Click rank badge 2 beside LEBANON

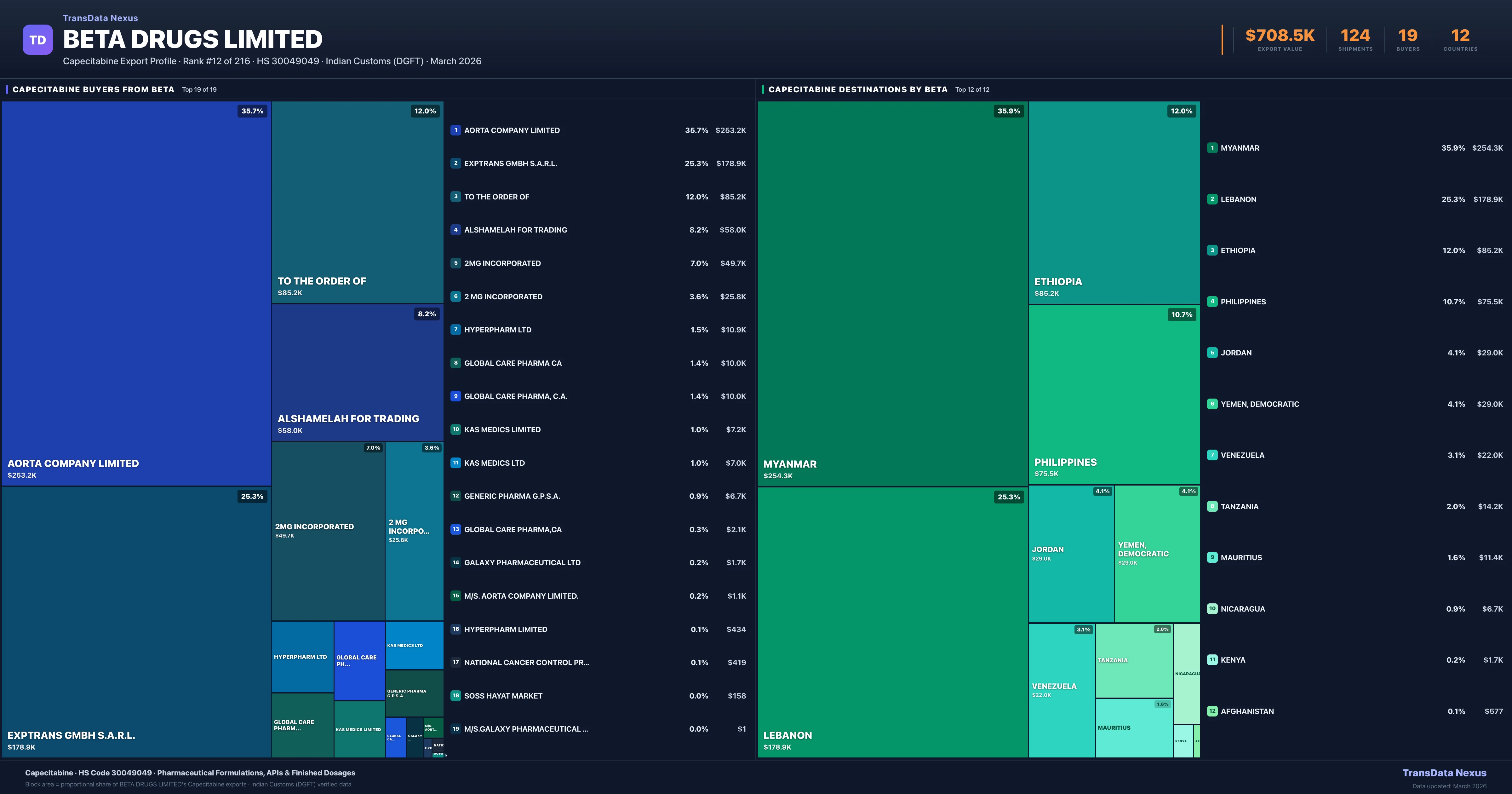click(1212, 199)
